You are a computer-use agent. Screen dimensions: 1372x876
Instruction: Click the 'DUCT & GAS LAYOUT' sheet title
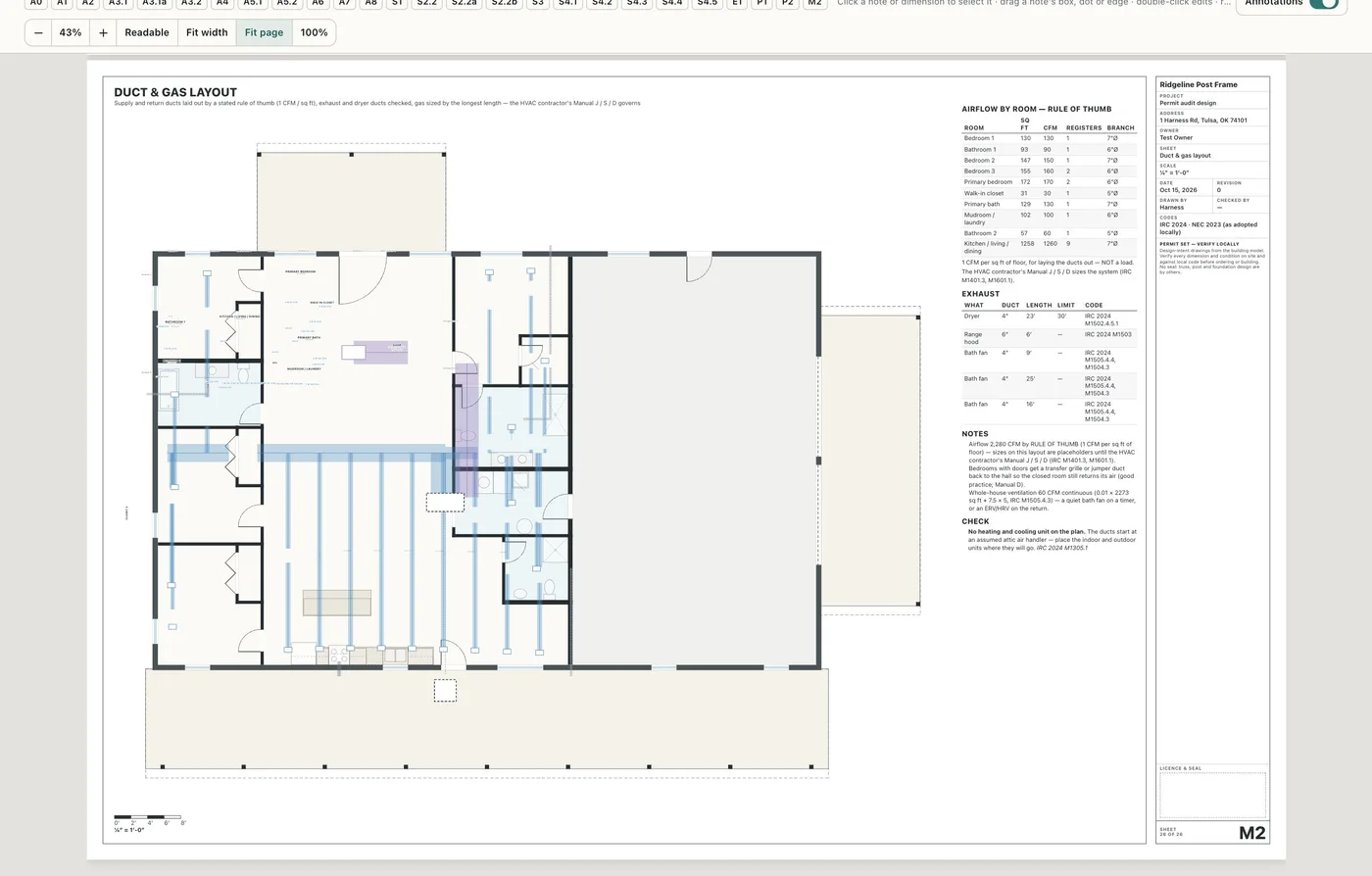pyautogui.click(x=175, y=92)
